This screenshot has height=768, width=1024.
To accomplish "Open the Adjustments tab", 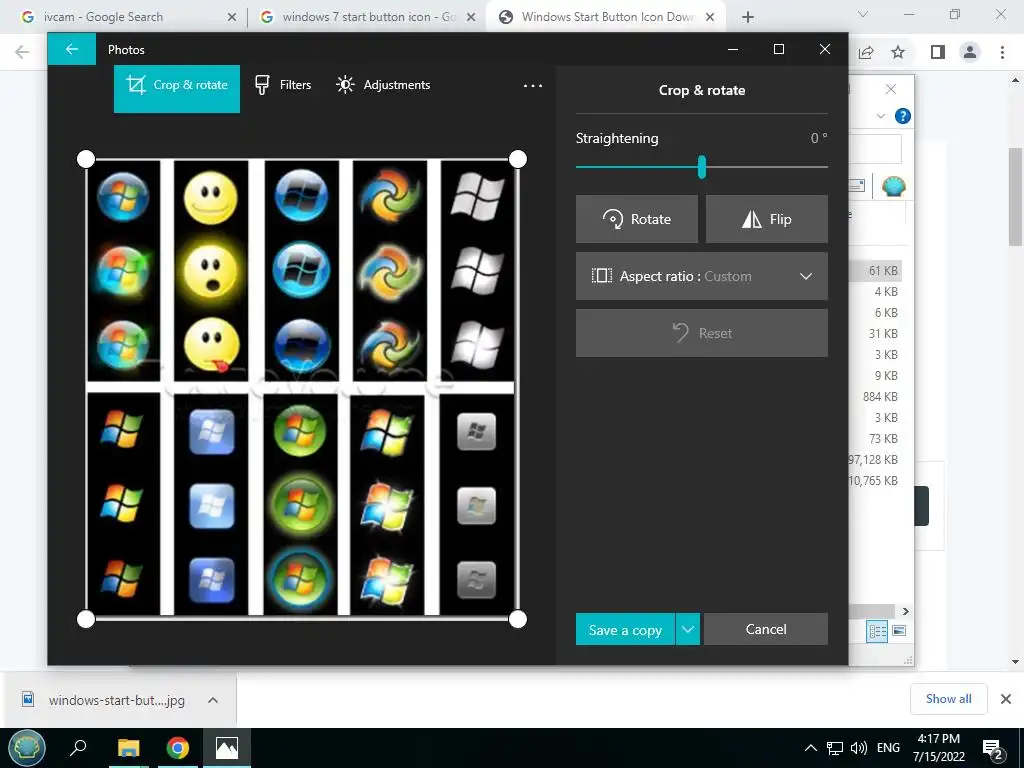I will [383, 85].
